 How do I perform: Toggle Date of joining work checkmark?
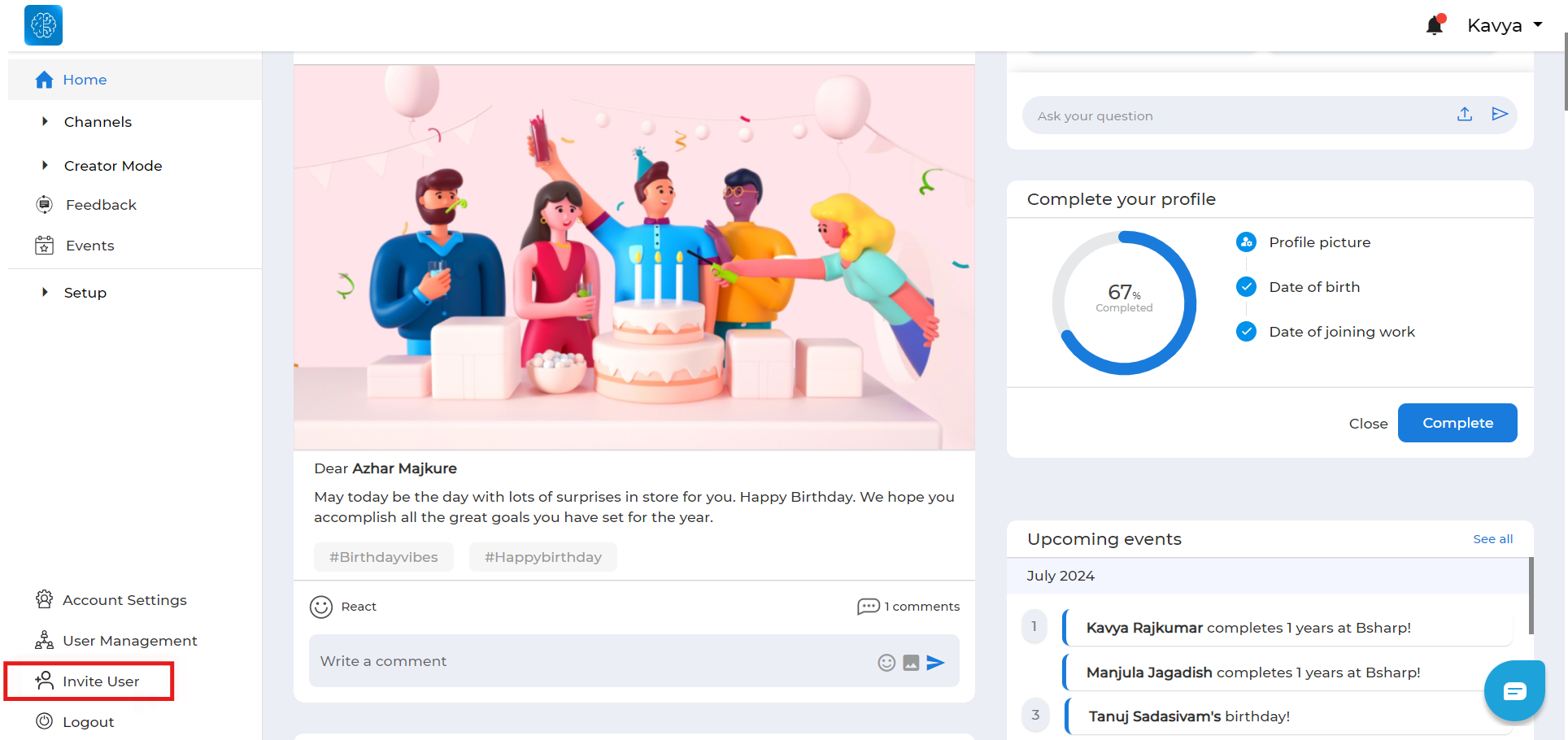(x=1246, y=331)
